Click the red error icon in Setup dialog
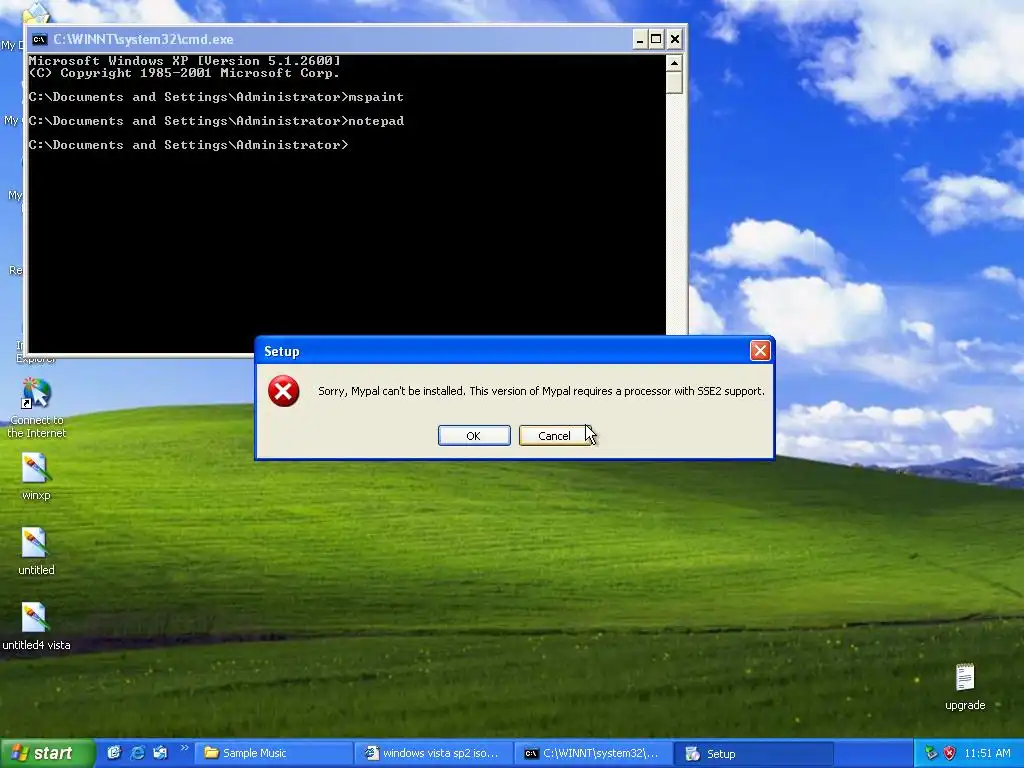The image size is (1024, 768). point(283,391)
